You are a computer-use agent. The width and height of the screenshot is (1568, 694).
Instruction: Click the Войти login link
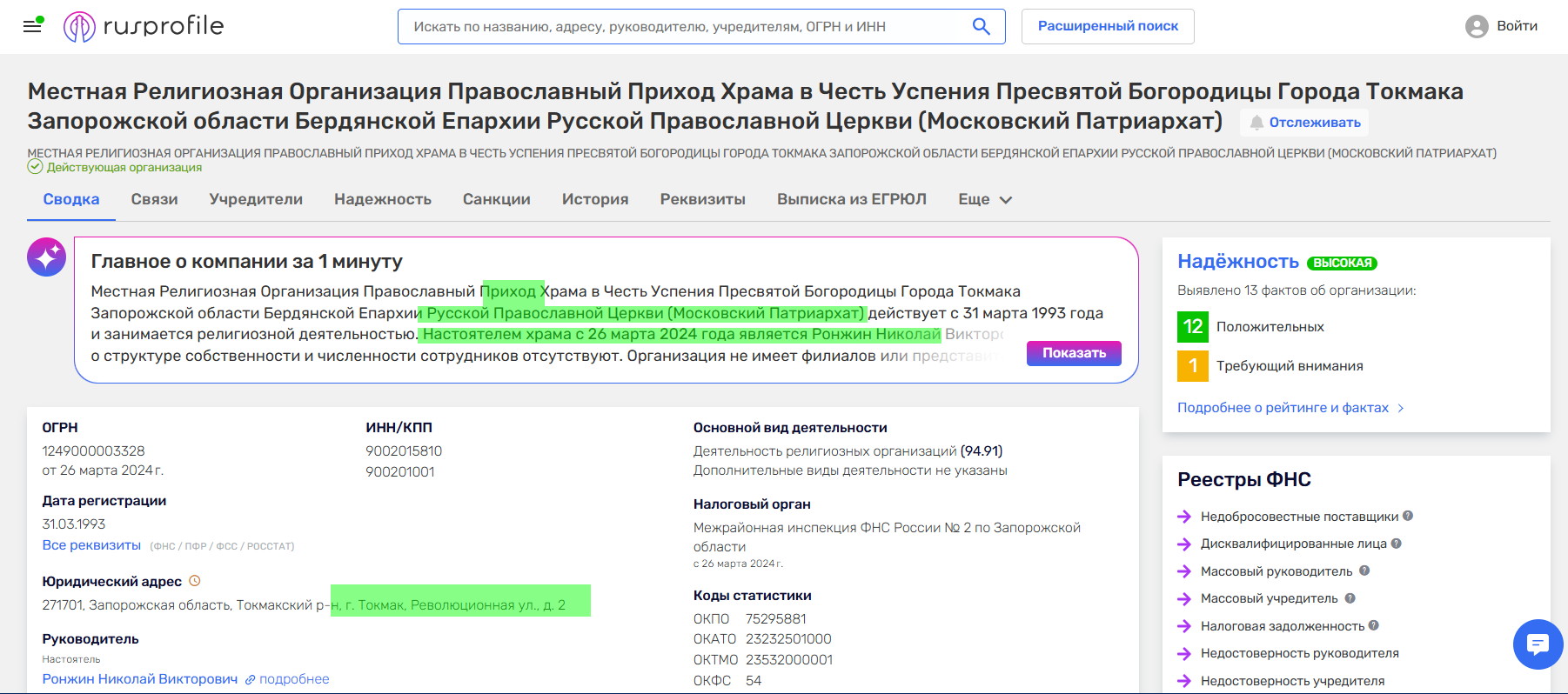[1517, 26]
